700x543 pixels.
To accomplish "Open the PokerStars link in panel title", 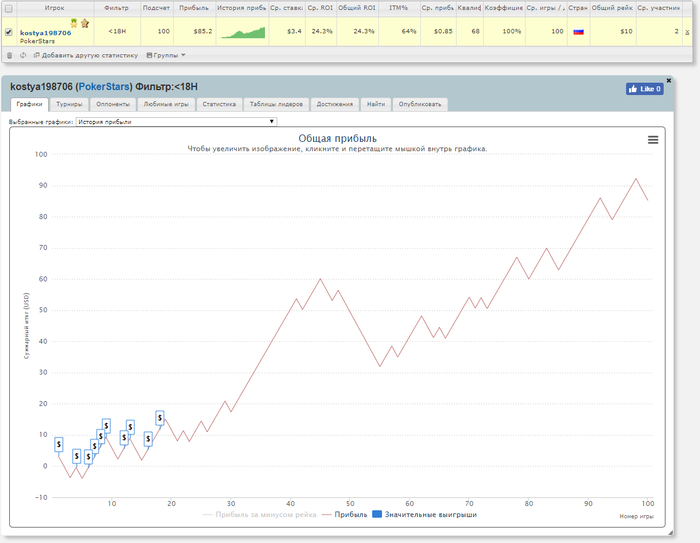I will pyautogui.click(x=104, y=87).
